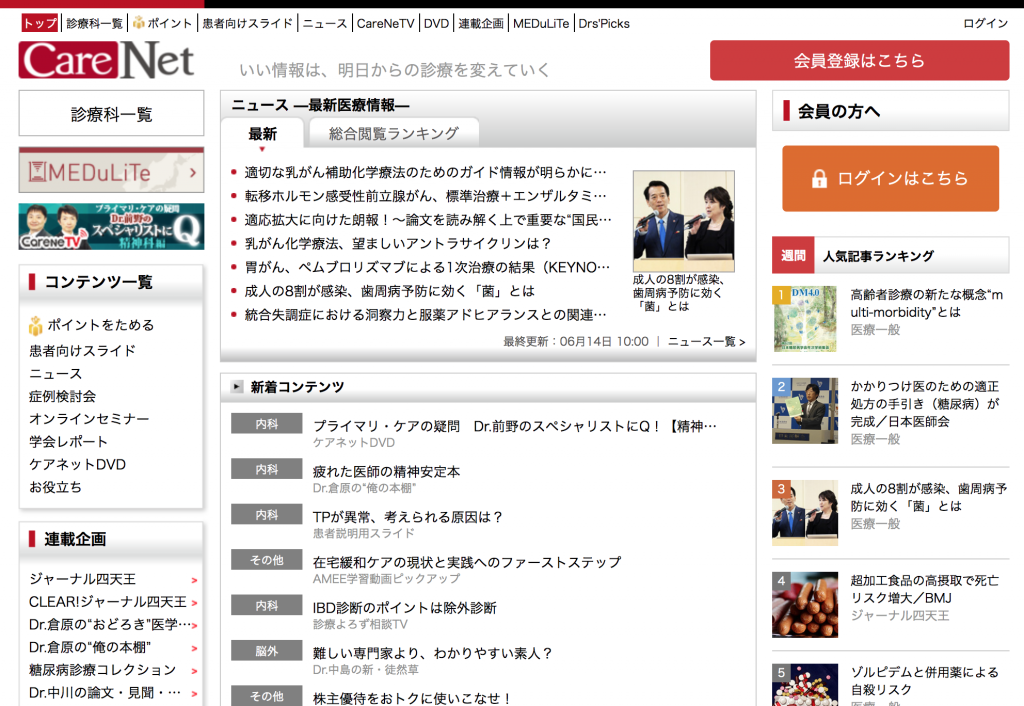1024x706 pixels.
Task: Open CareNeTV in top navigation
Action: 385,24
